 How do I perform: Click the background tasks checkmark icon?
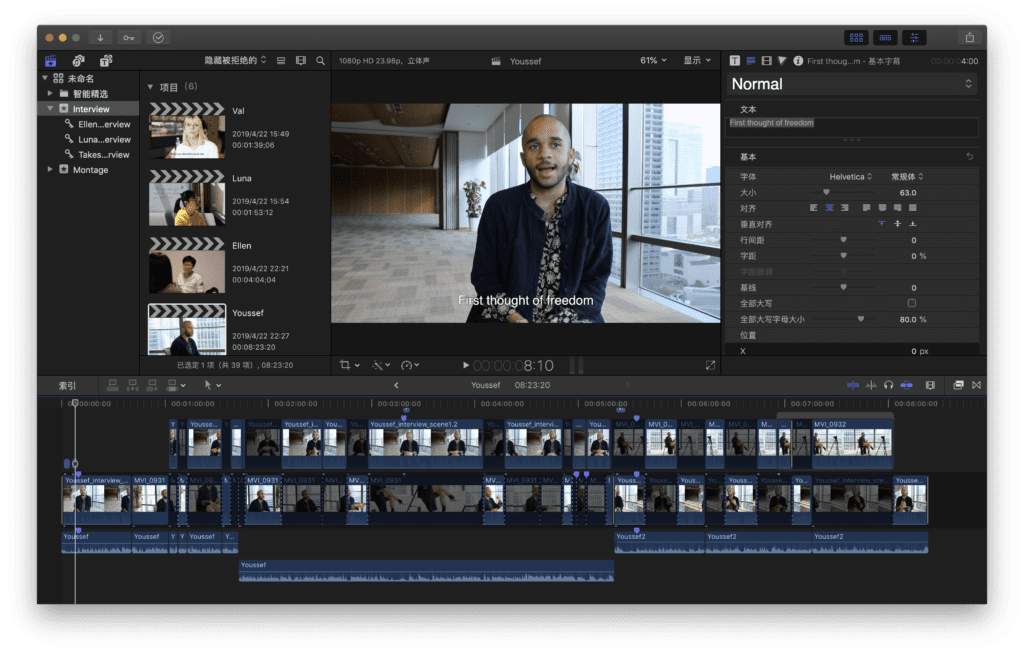(158, 38)
